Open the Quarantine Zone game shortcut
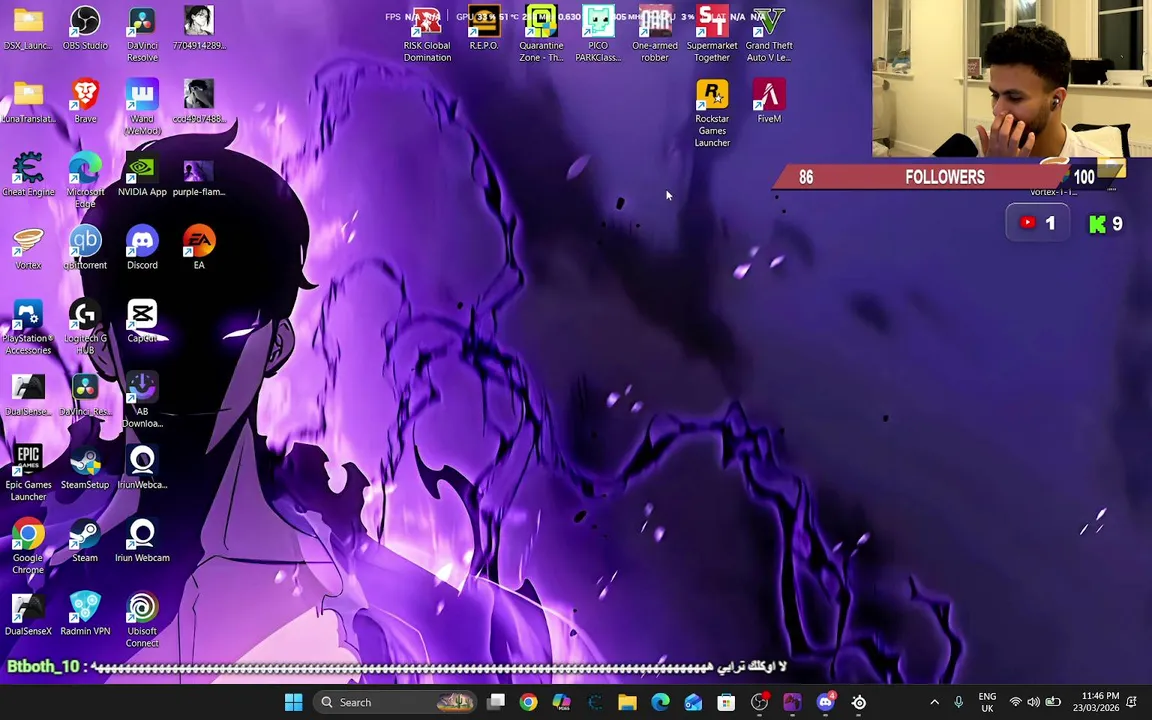 [541, 34]
